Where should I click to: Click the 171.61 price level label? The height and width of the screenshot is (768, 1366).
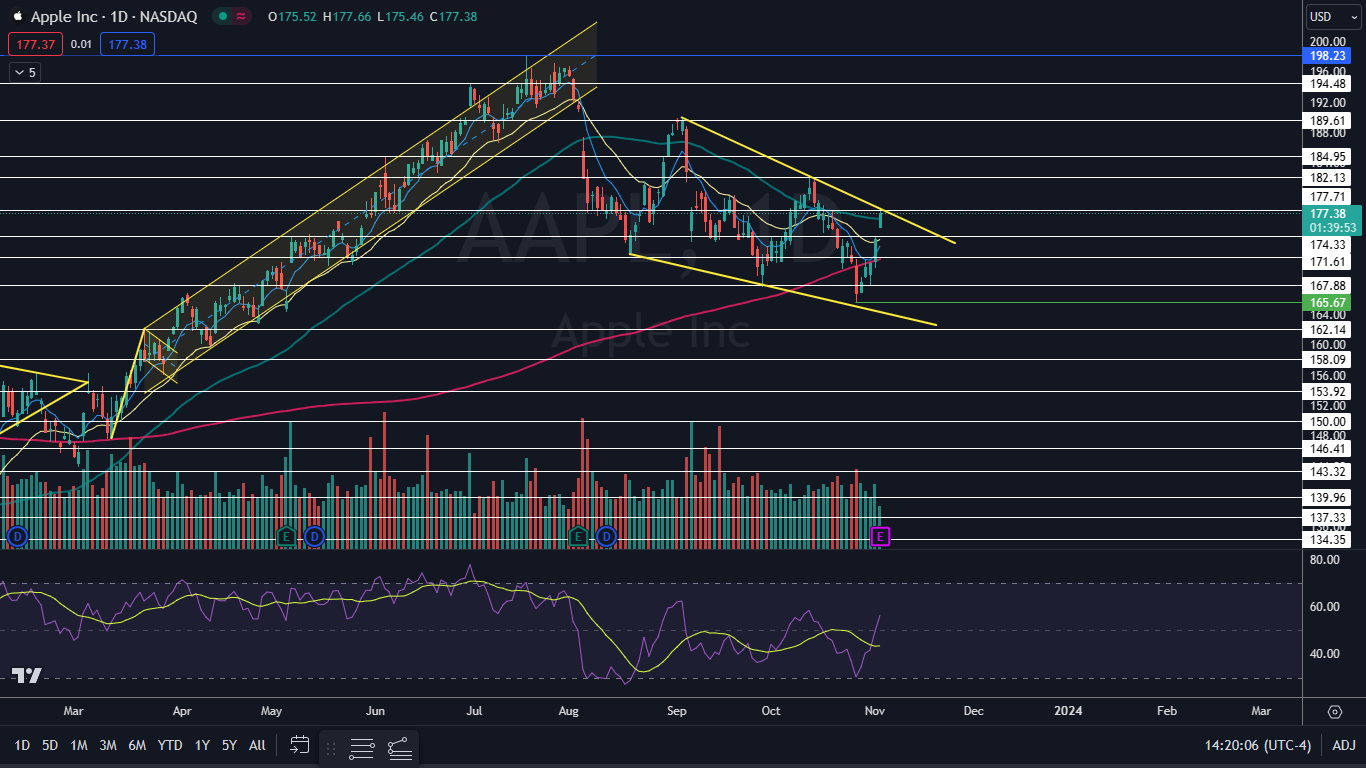[1328, 262]
